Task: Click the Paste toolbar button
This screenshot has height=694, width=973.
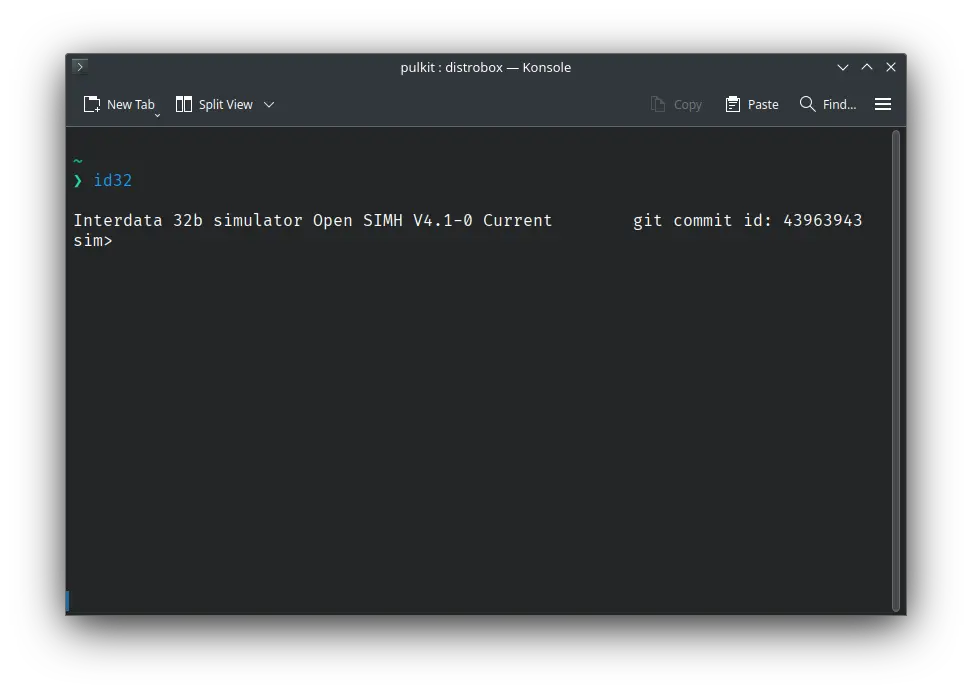Action: point(751,104)
